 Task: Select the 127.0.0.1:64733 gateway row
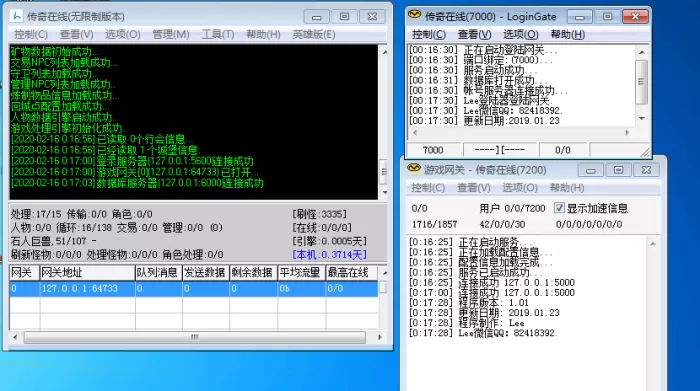pyautogui.click(x=194, y=289)
